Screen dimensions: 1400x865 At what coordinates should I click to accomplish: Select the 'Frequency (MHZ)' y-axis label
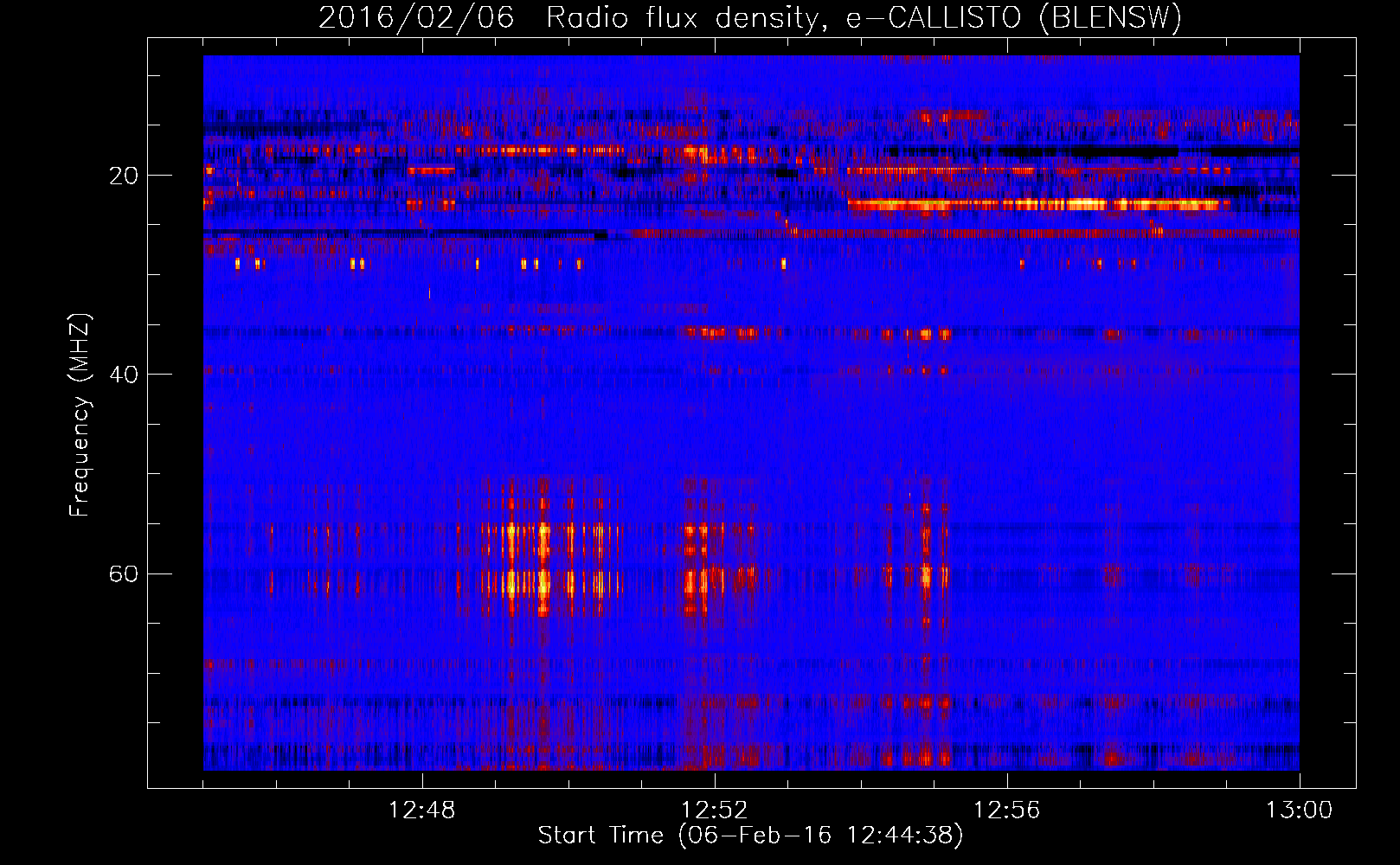(x=79, y=415)
